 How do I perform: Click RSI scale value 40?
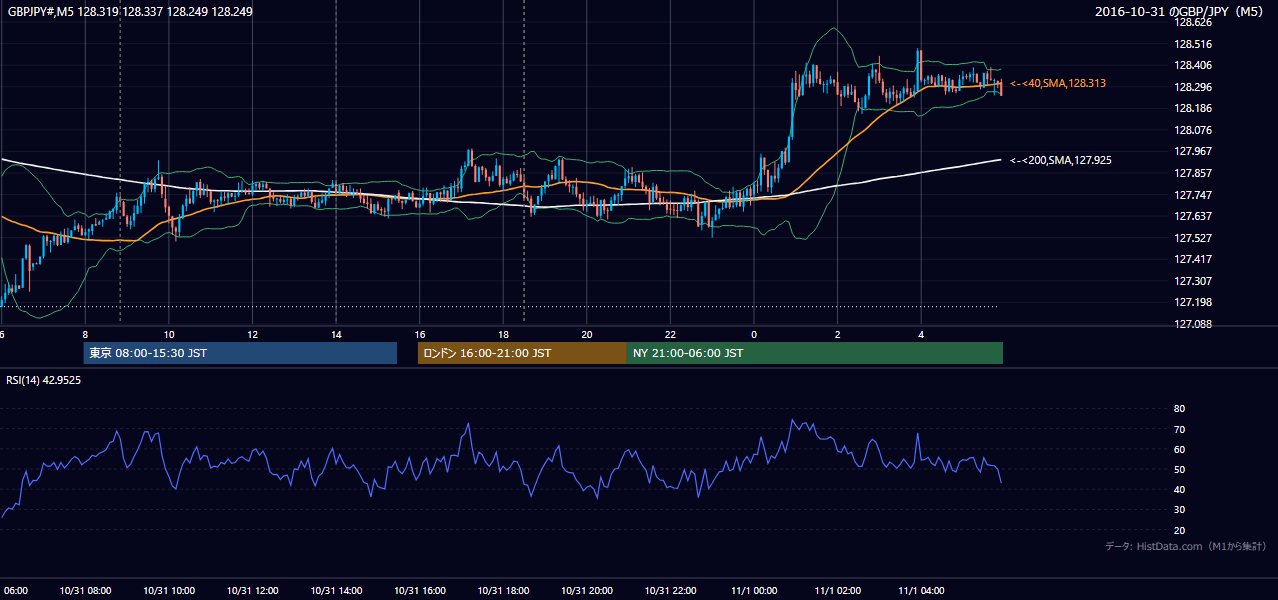(x=1179, y=490)
